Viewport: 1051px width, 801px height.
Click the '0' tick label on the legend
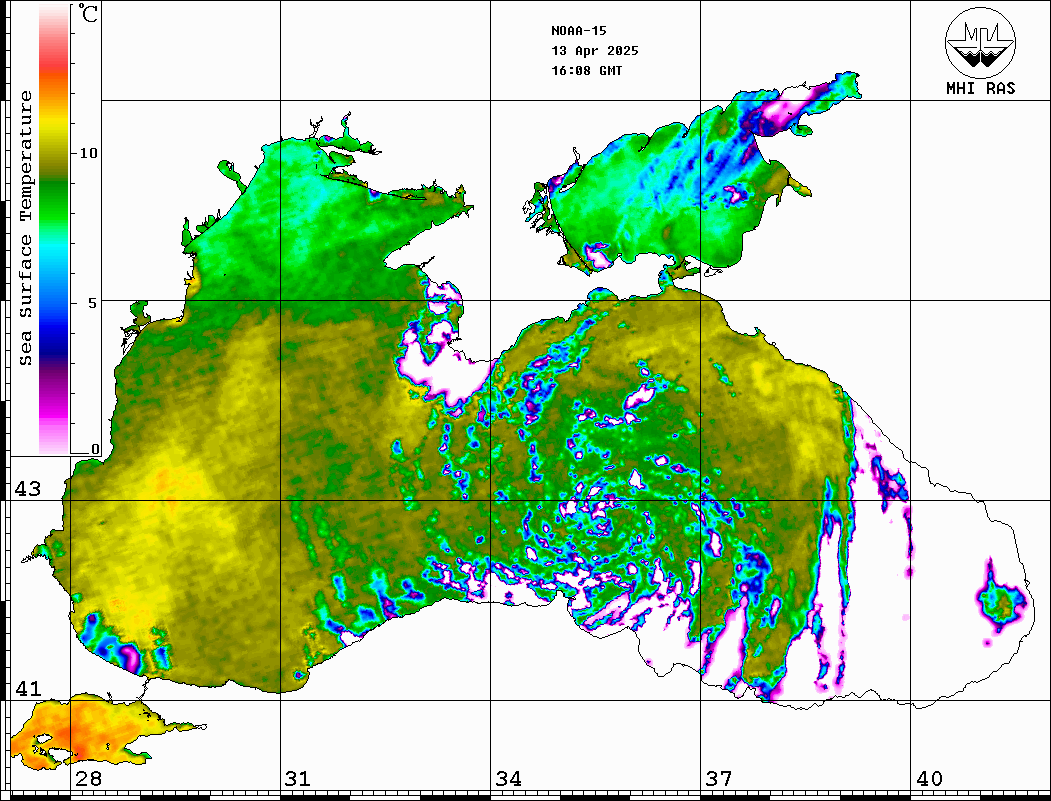click(x=95, y=449)
